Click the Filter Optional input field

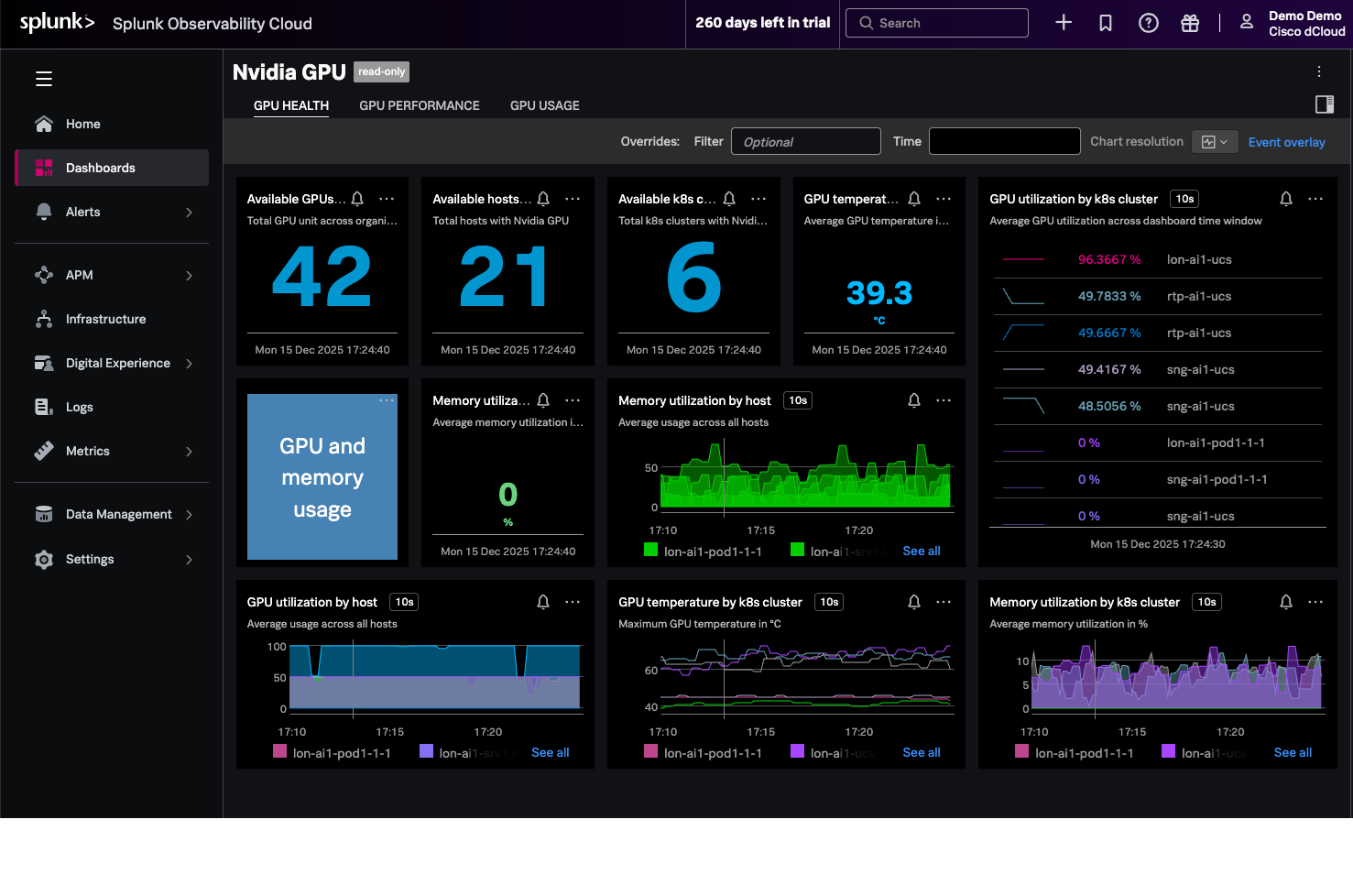(x=805, y=141)
